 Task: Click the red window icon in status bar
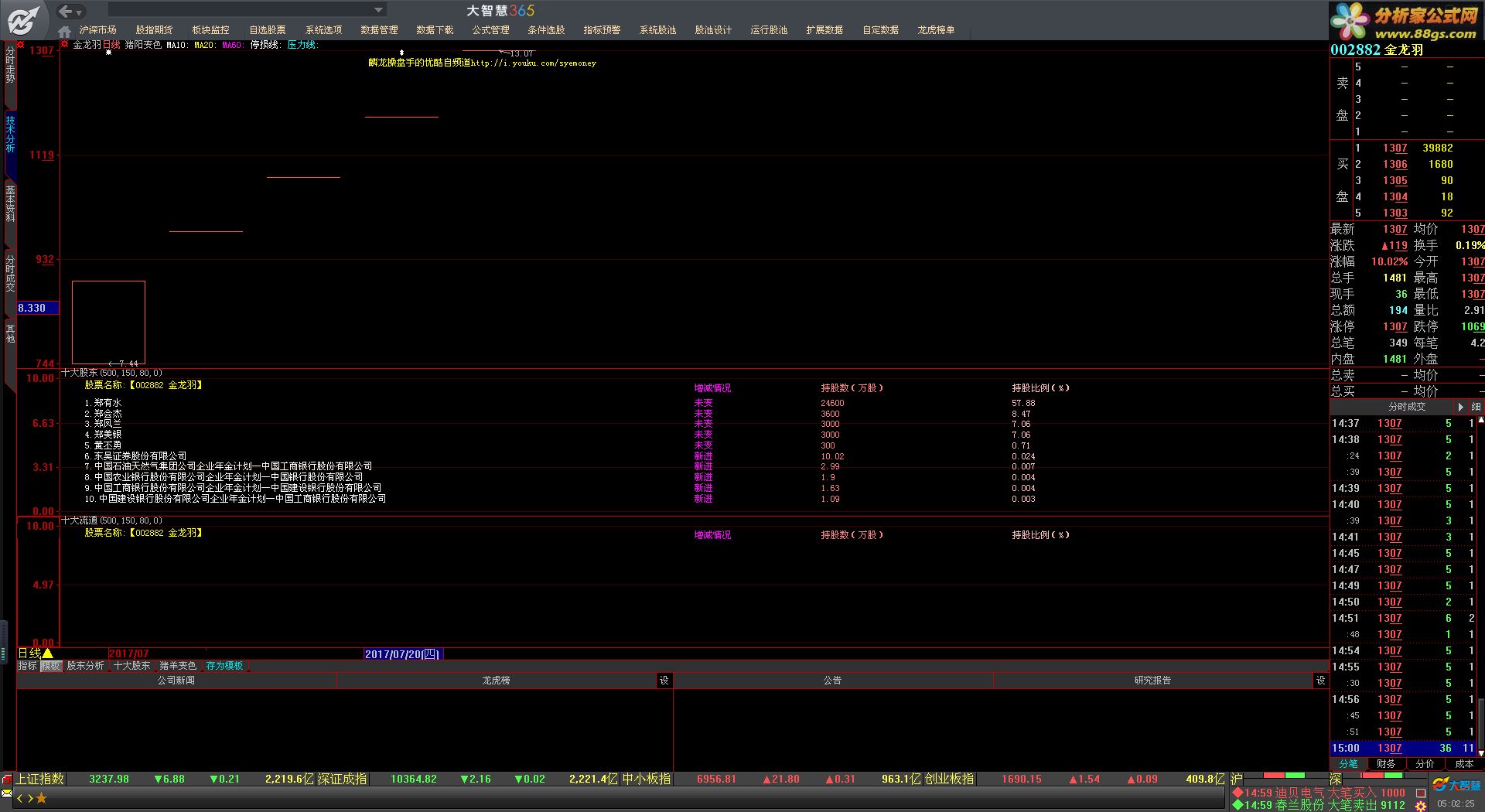pyautogui.click(x=7, y=779)
